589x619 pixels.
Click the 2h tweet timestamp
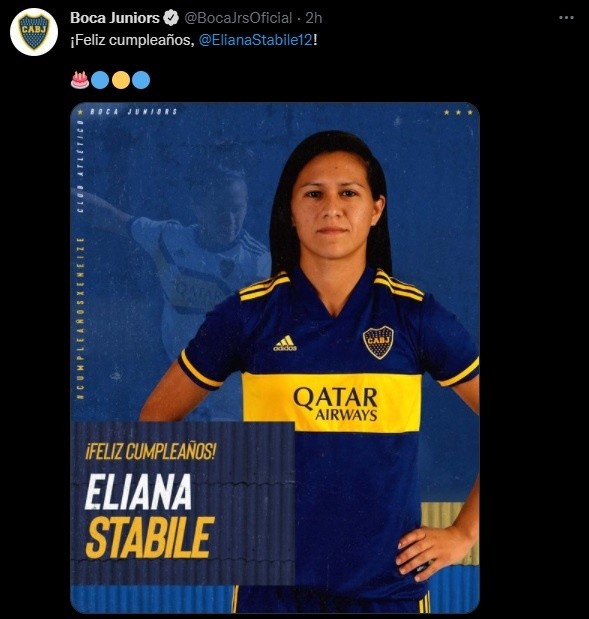[314, 18]
